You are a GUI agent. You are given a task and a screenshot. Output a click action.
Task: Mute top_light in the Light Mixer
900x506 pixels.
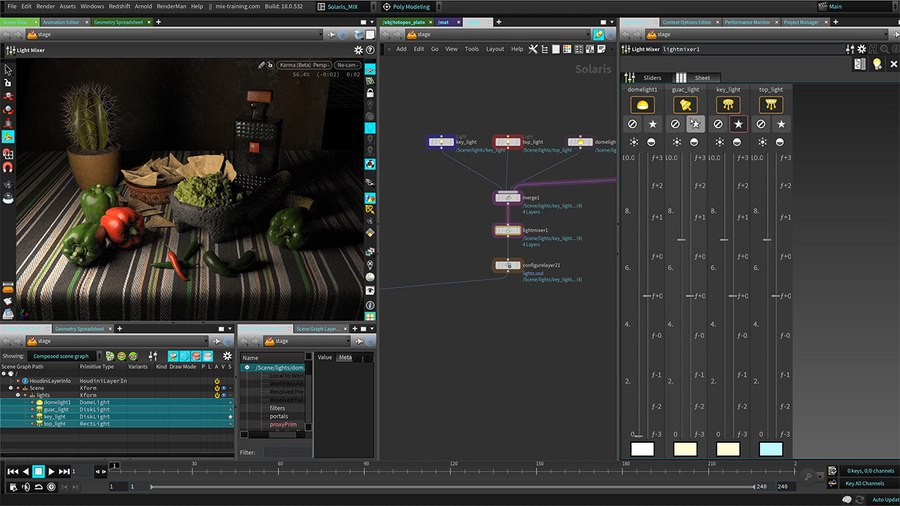[761, 124]
